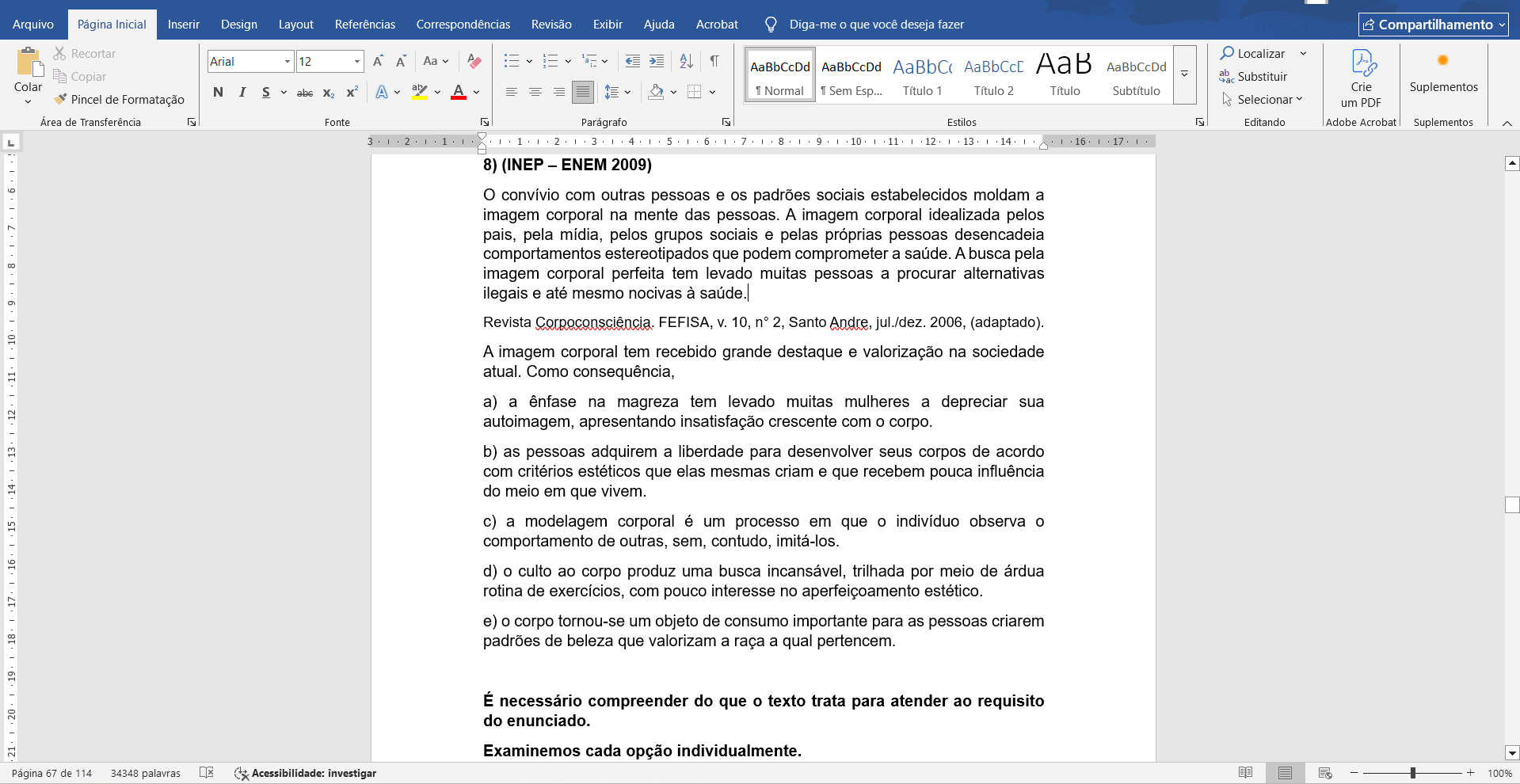Toggle bold N formatting
This screenshot has width=1520, height=784.
(219, 93)
